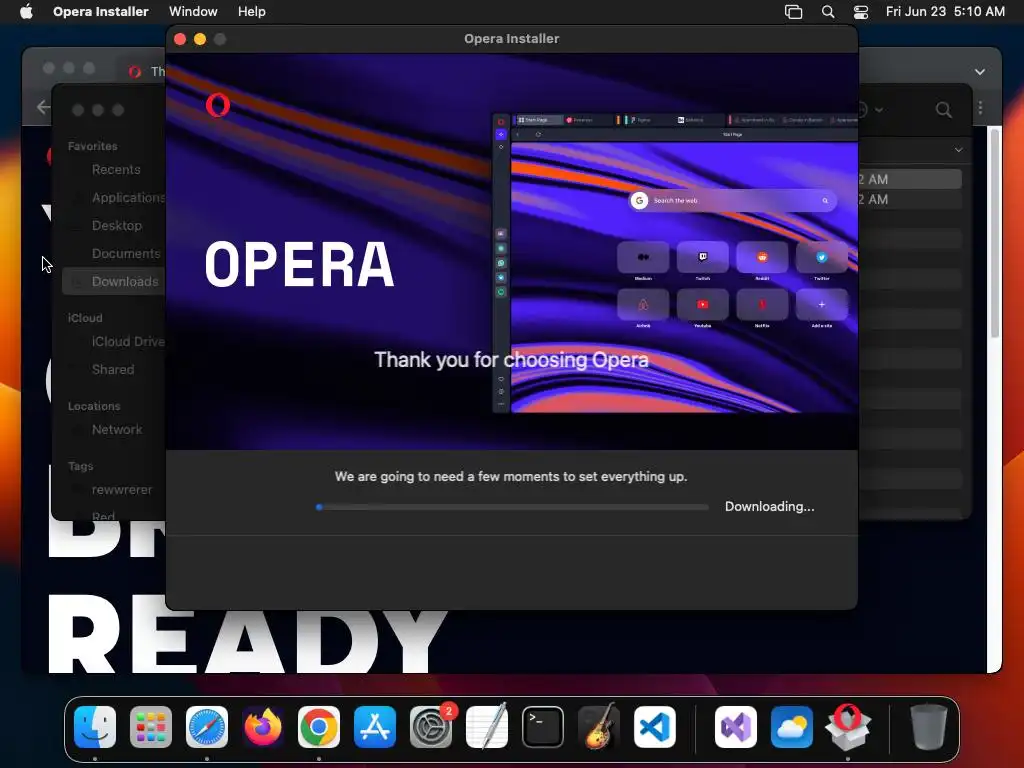
Task: Launch GarageBand from the dock
Action: pos(598,727)
